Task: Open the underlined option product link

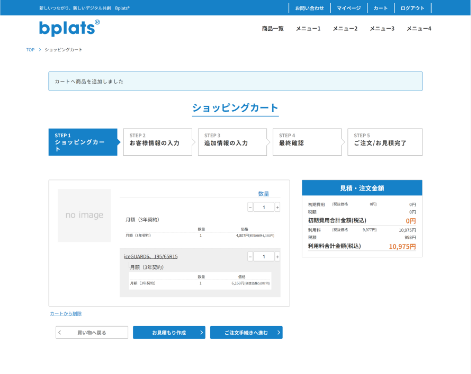Action: point(151,256)
